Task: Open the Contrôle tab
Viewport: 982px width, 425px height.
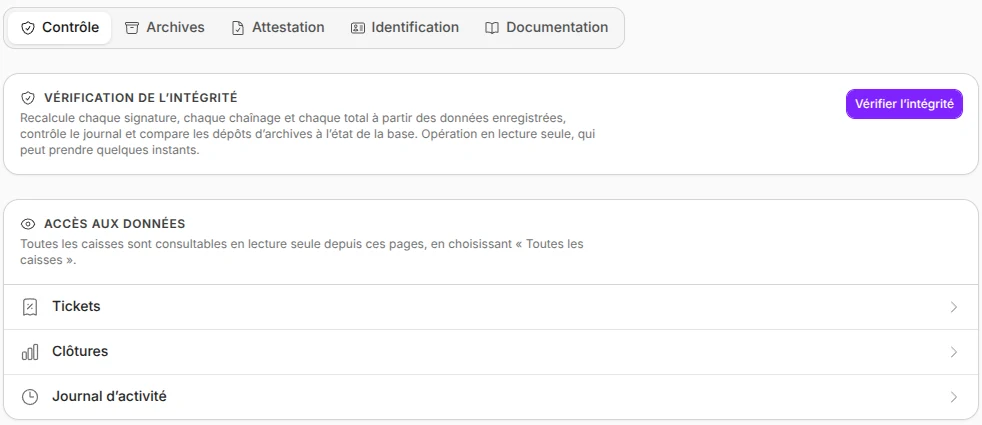Action: click(x=59, y=28)
